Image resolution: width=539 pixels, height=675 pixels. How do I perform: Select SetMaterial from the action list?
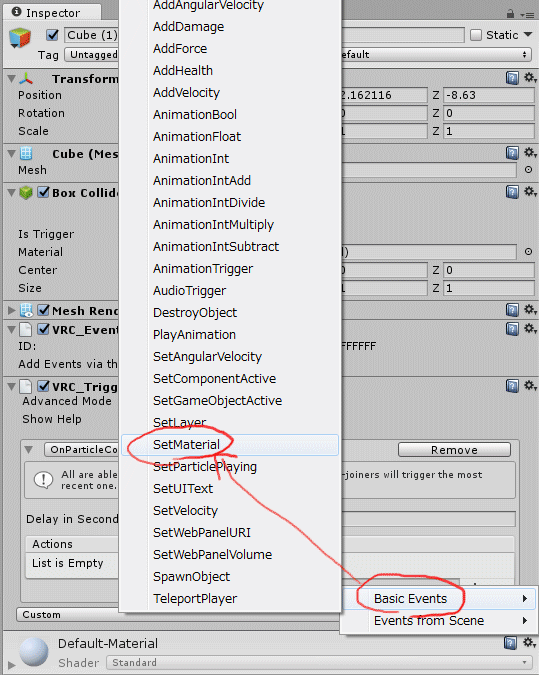pyautogui.click(x=230, y=445)
